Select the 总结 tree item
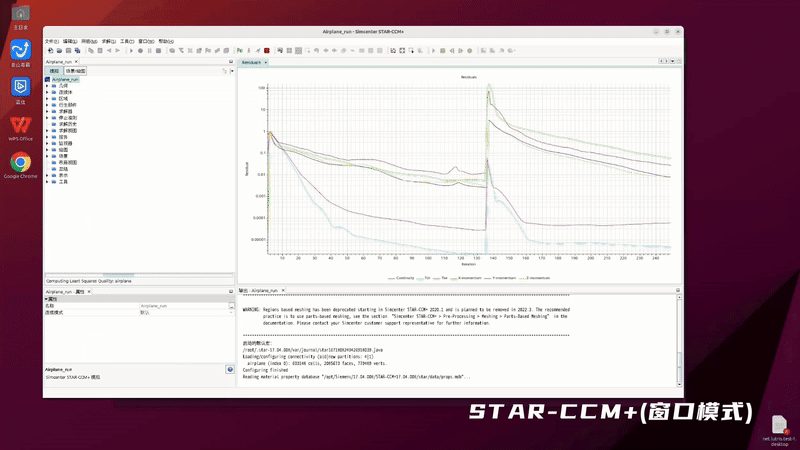The width and height of the screenshot is (800, 450). click(63, 169)
